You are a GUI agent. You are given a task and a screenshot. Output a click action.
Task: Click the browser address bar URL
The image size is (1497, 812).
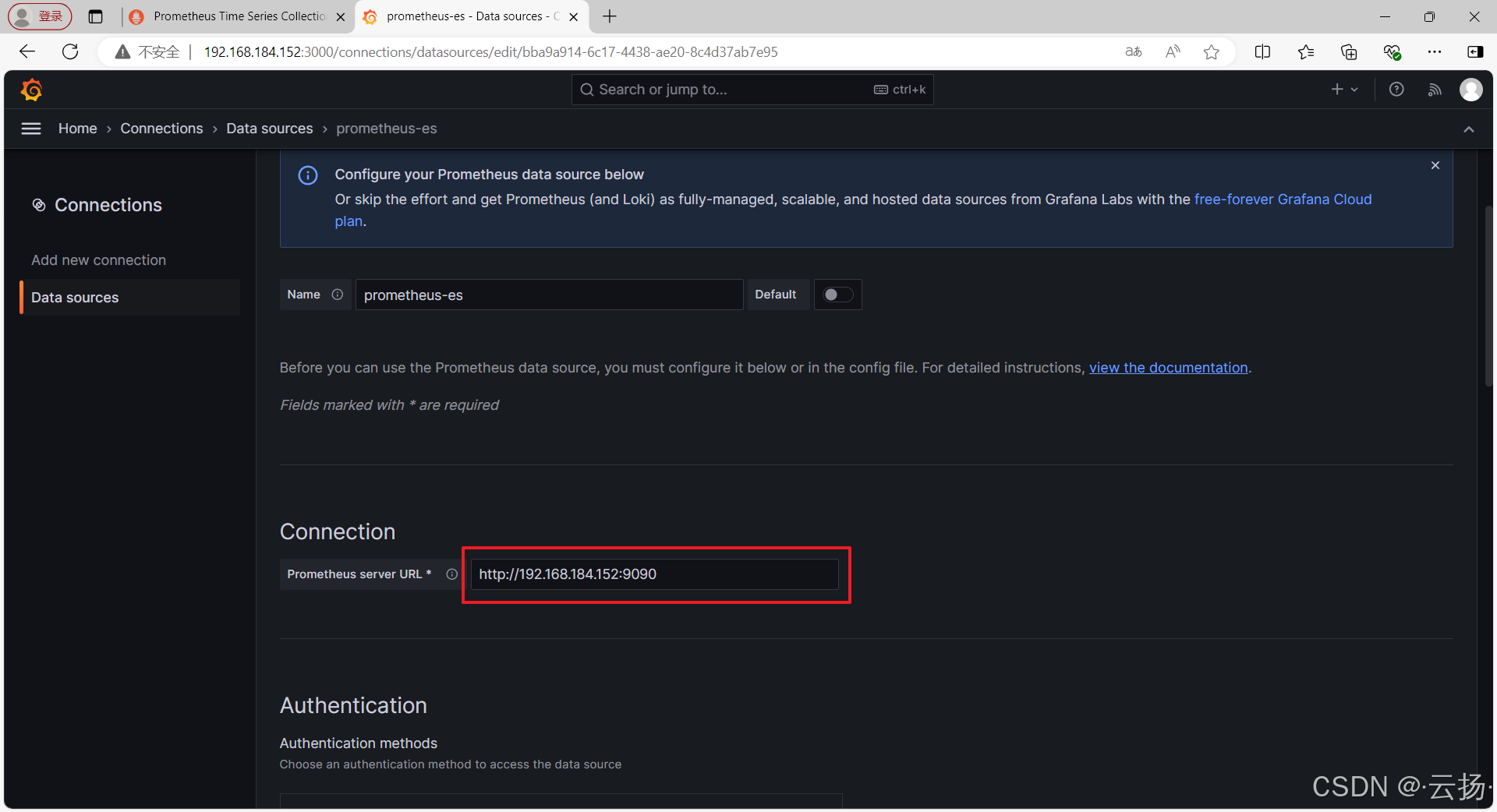[490, 52]
